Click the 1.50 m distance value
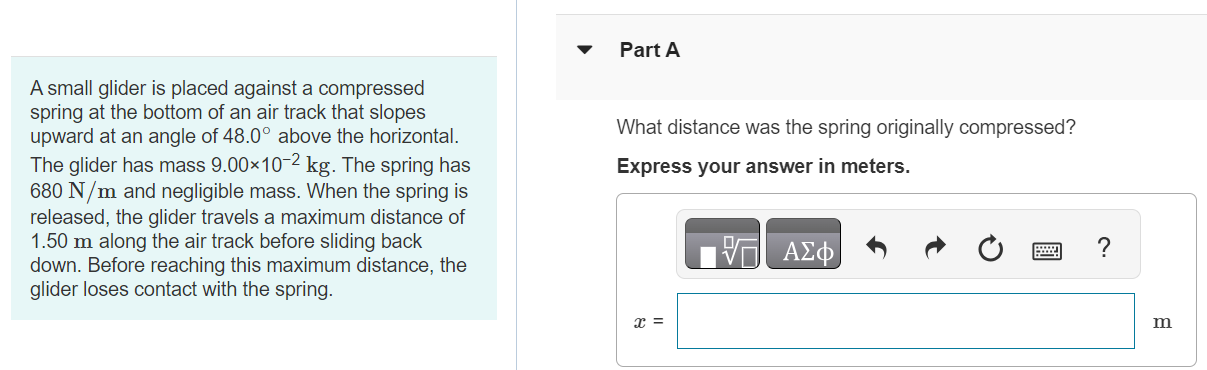The image size is (1207, 370). (x=58, y=241)
